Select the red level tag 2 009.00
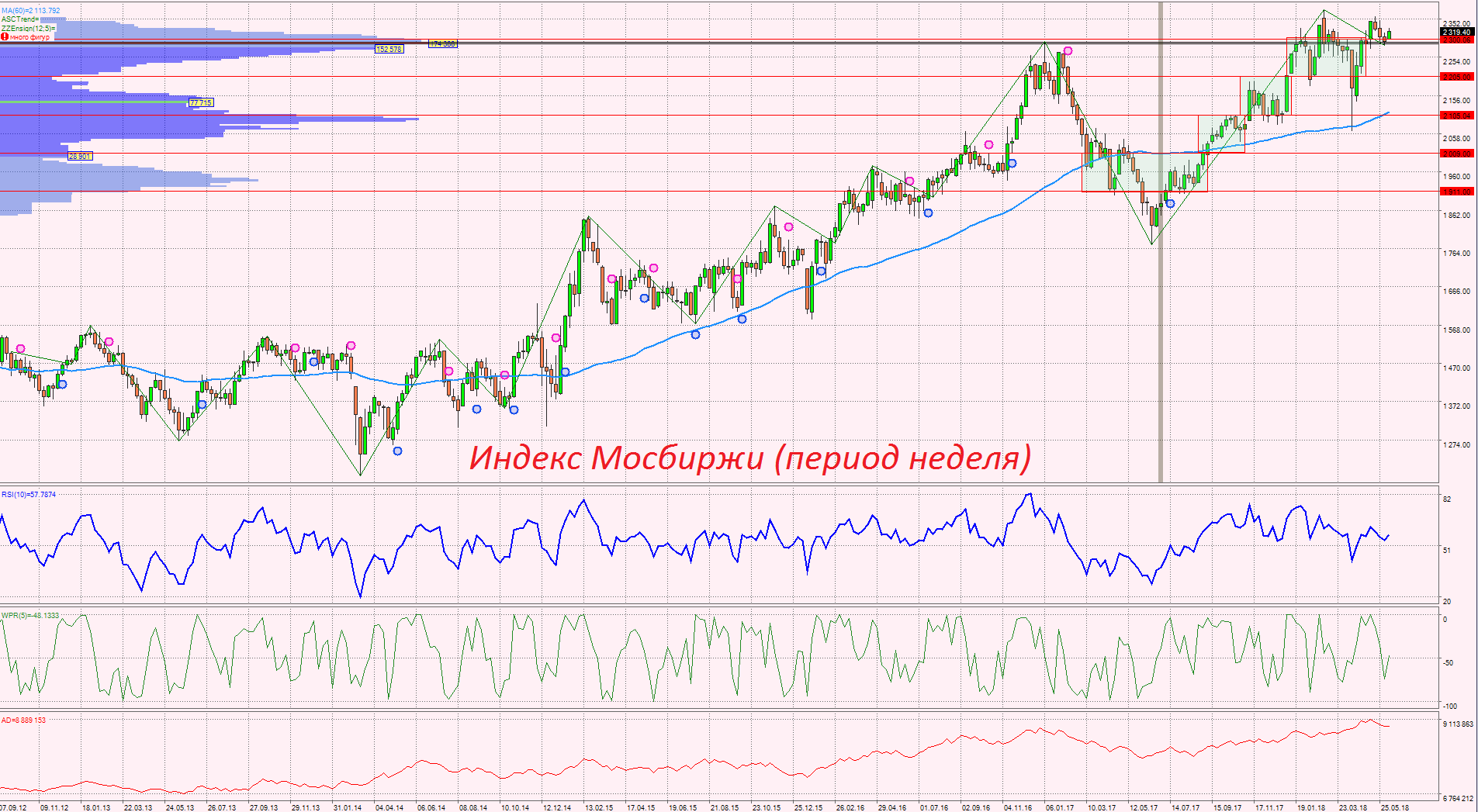This screenshot has height=812, width=1478. [1456, 154]
